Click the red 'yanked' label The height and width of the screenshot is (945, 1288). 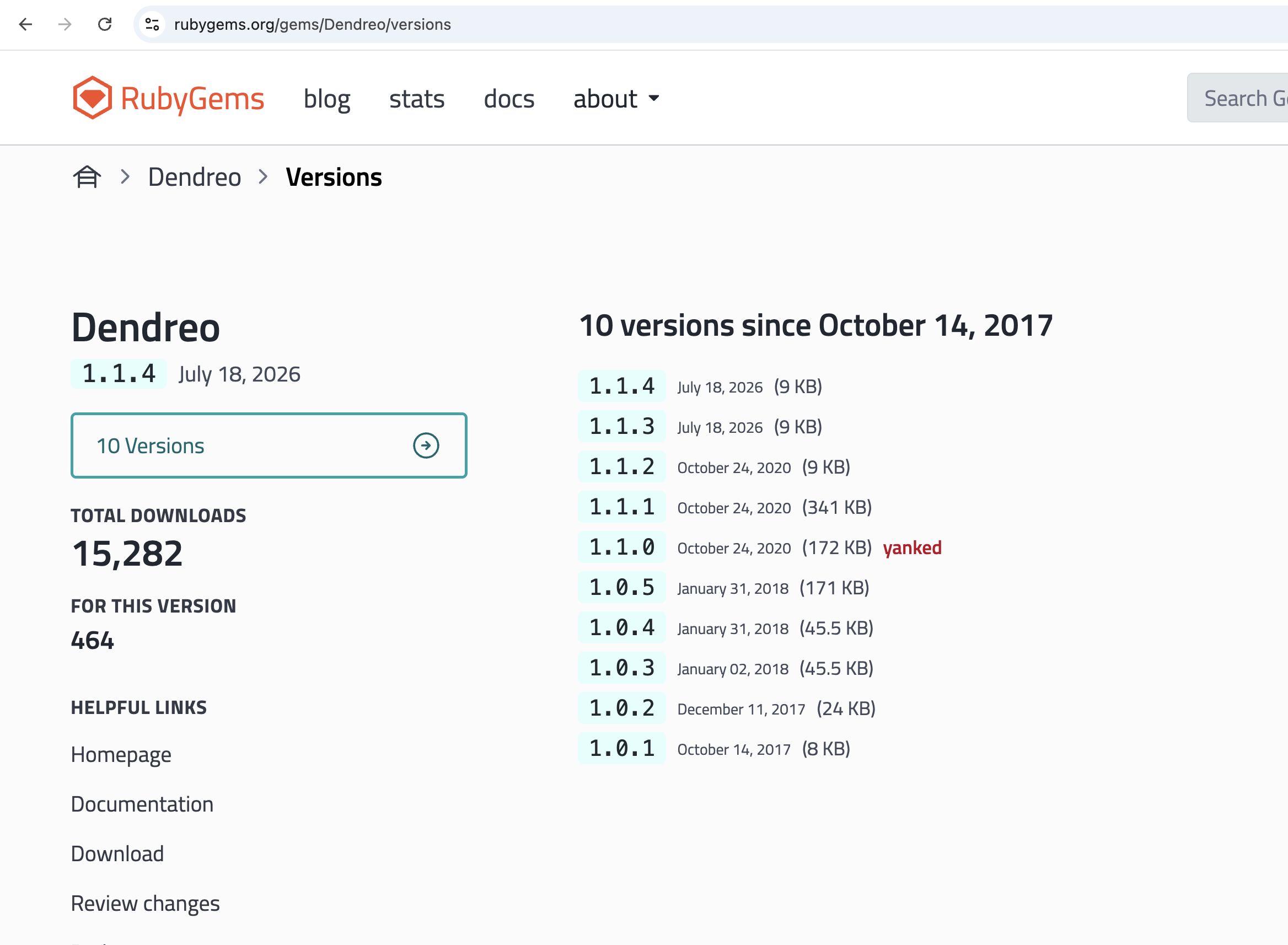point(911,547)
